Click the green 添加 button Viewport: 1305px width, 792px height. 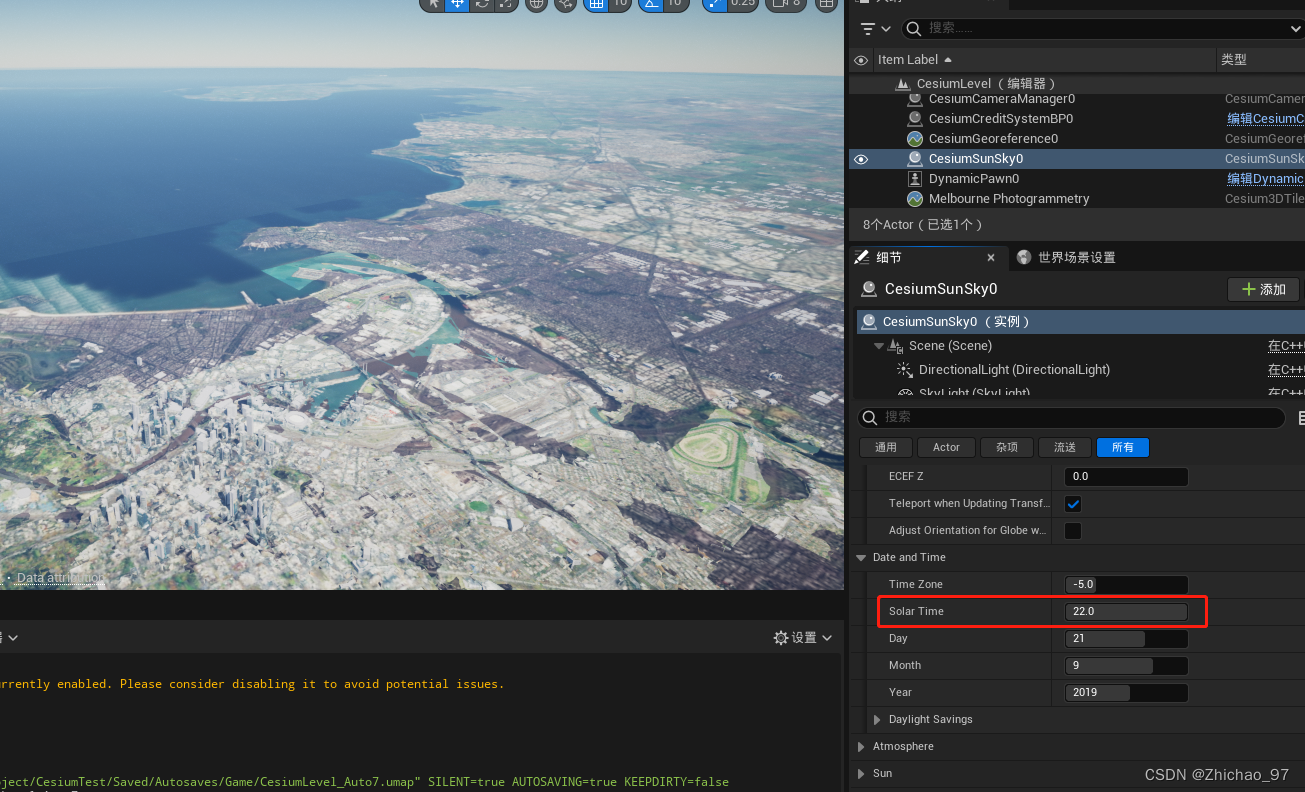1262,289
